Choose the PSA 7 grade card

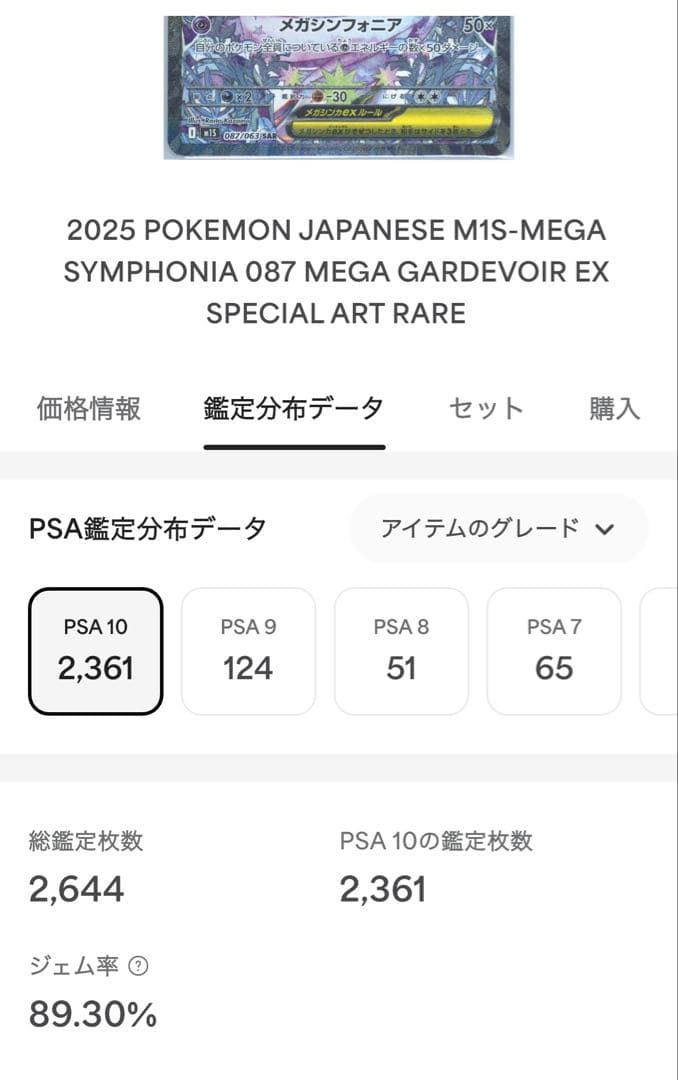(x=554, y=650)
